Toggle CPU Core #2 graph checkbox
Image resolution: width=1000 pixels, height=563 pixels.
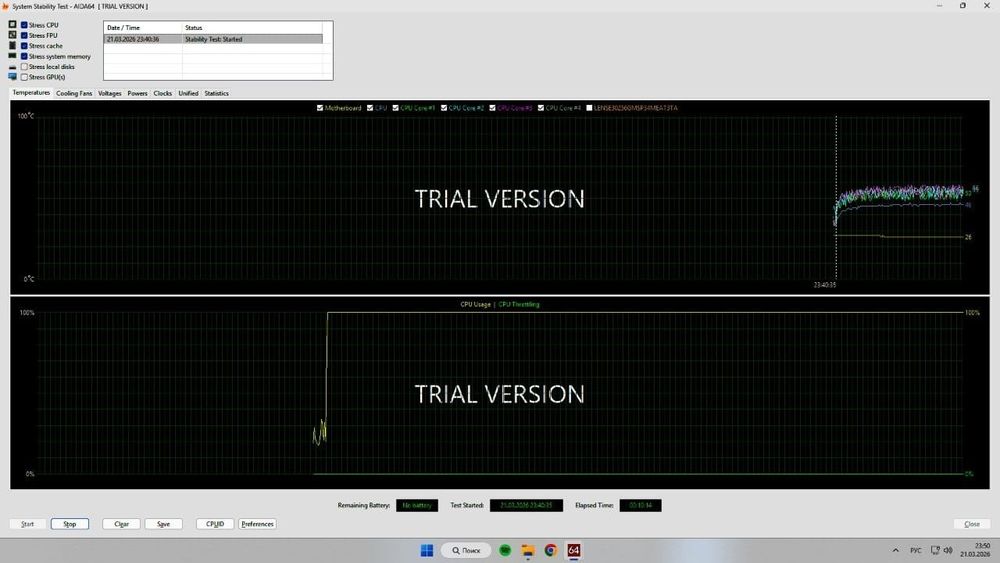[x=444, y=108]
